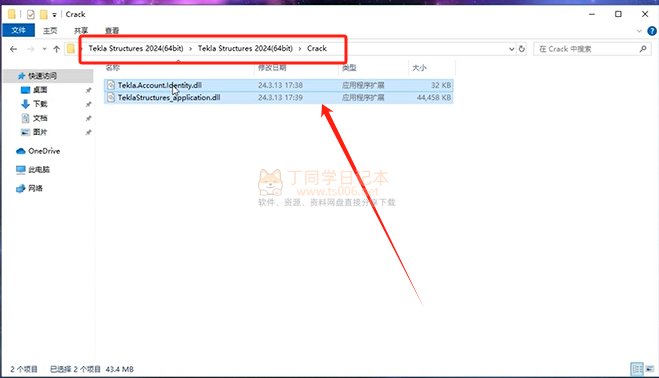Click title bar properties checkmark icon
The width and height of the screenshot is (659, 378).
click(30, 15)
